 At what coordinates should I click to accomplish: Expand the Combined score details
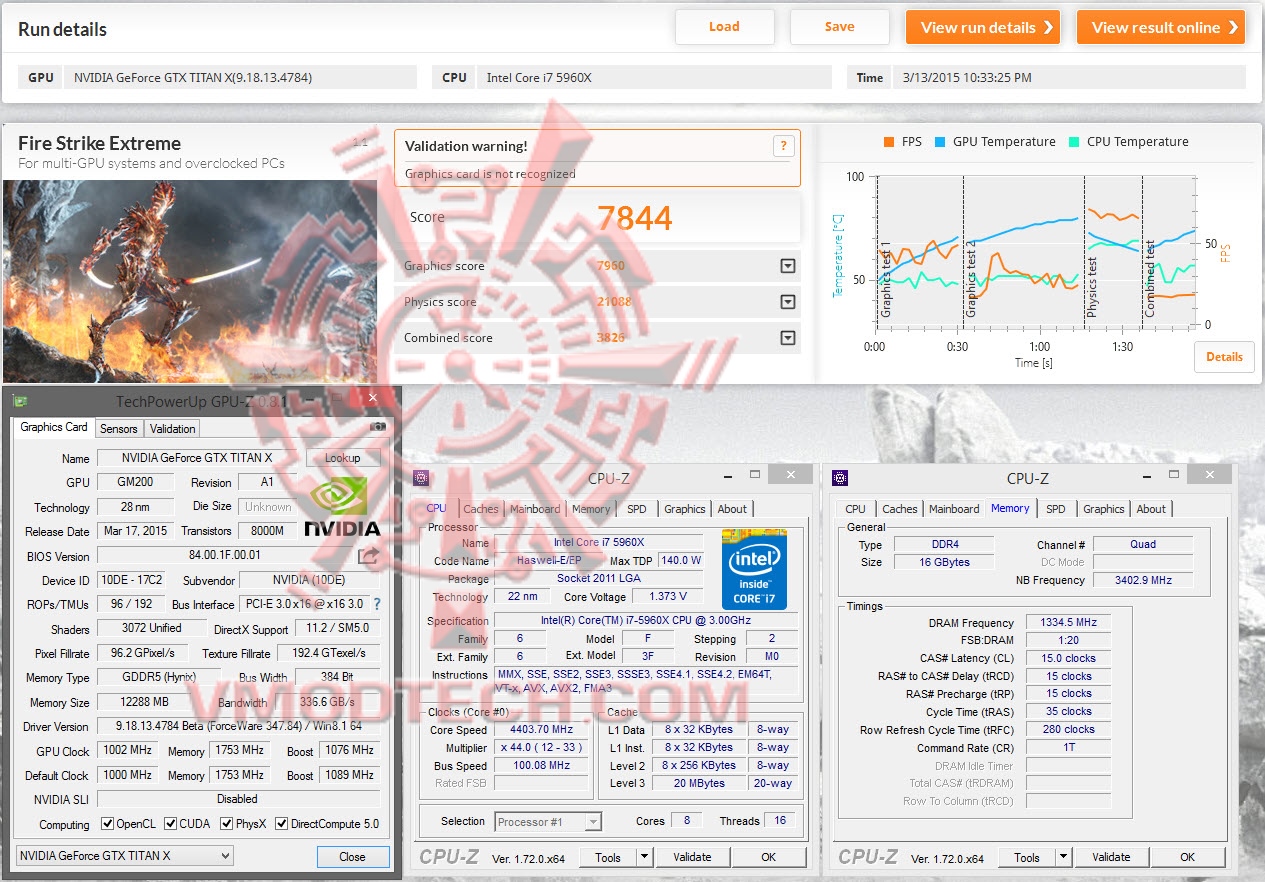click(x=788, y=338)
